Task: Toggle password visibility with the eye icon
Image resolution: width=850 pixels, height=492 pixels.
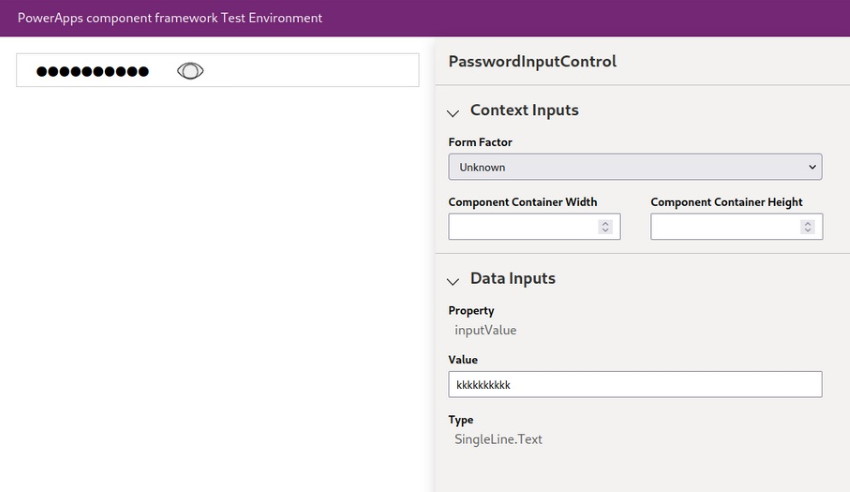Action: [x=190, y=71]
